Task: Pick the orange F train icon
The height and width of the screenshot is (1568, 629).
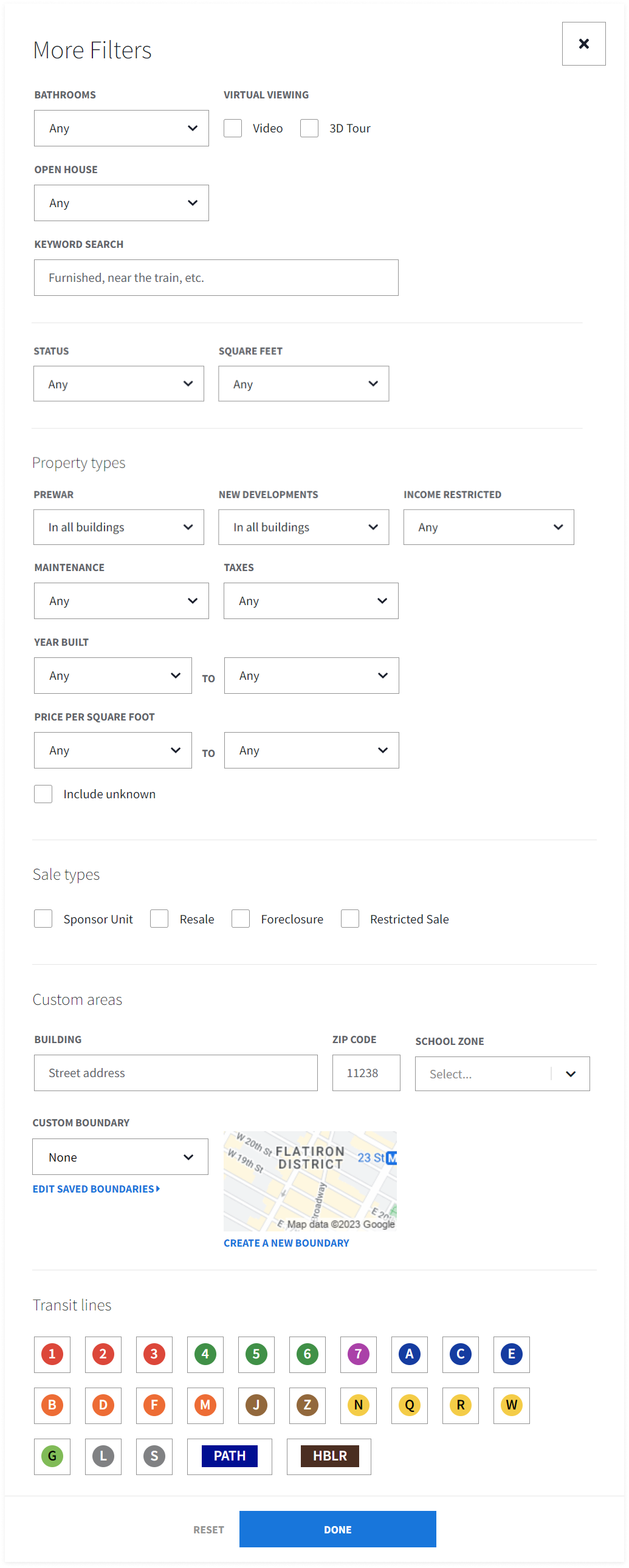Action: [154, 1405]
